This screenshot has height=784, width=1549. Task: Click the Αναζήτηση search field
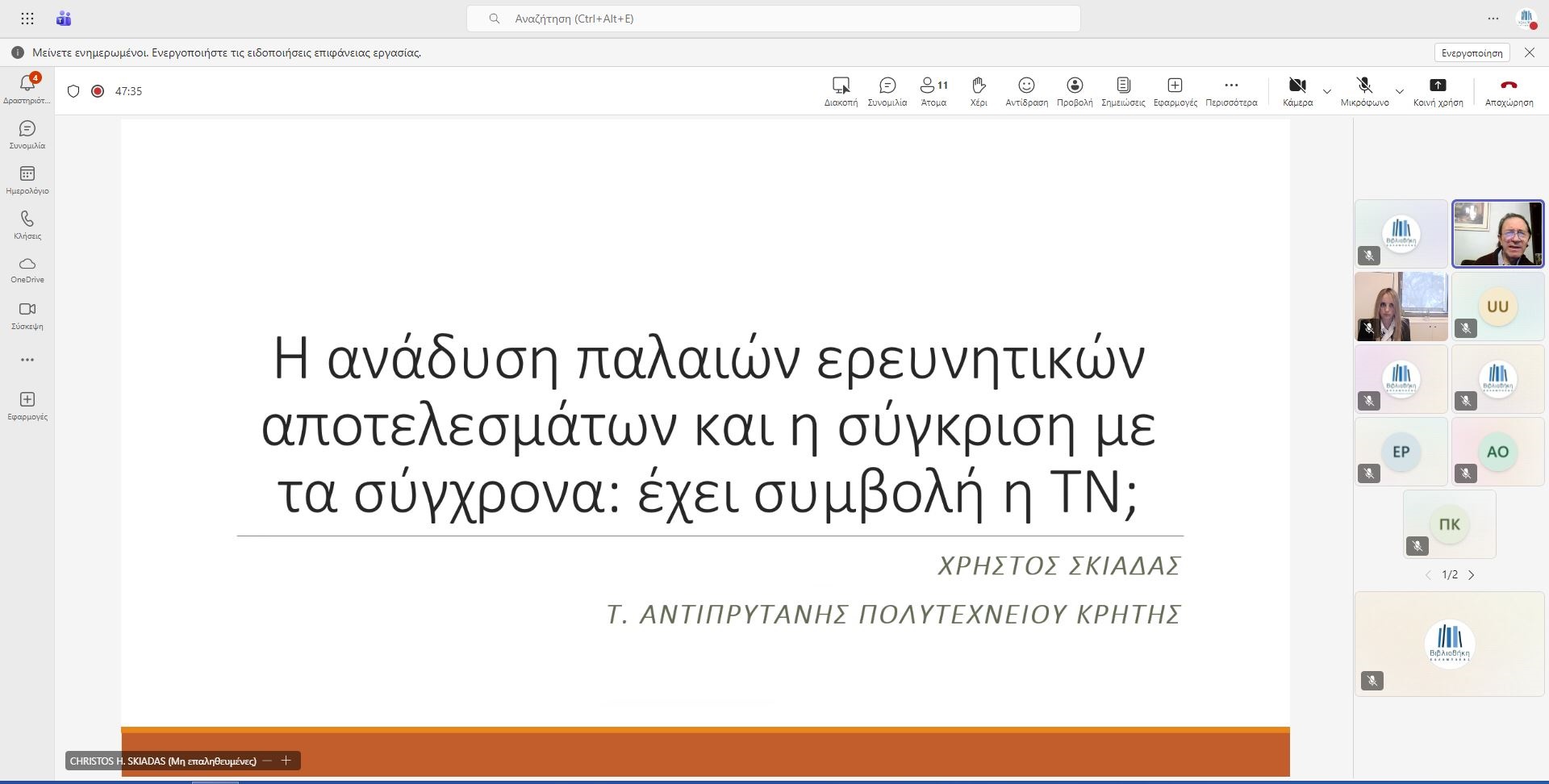tap(773, 19)
